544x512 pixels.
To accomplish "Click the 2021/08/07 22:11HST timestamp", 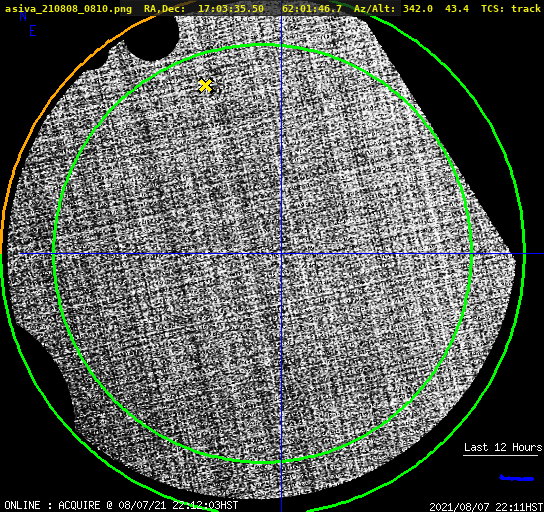I will 486,507.
